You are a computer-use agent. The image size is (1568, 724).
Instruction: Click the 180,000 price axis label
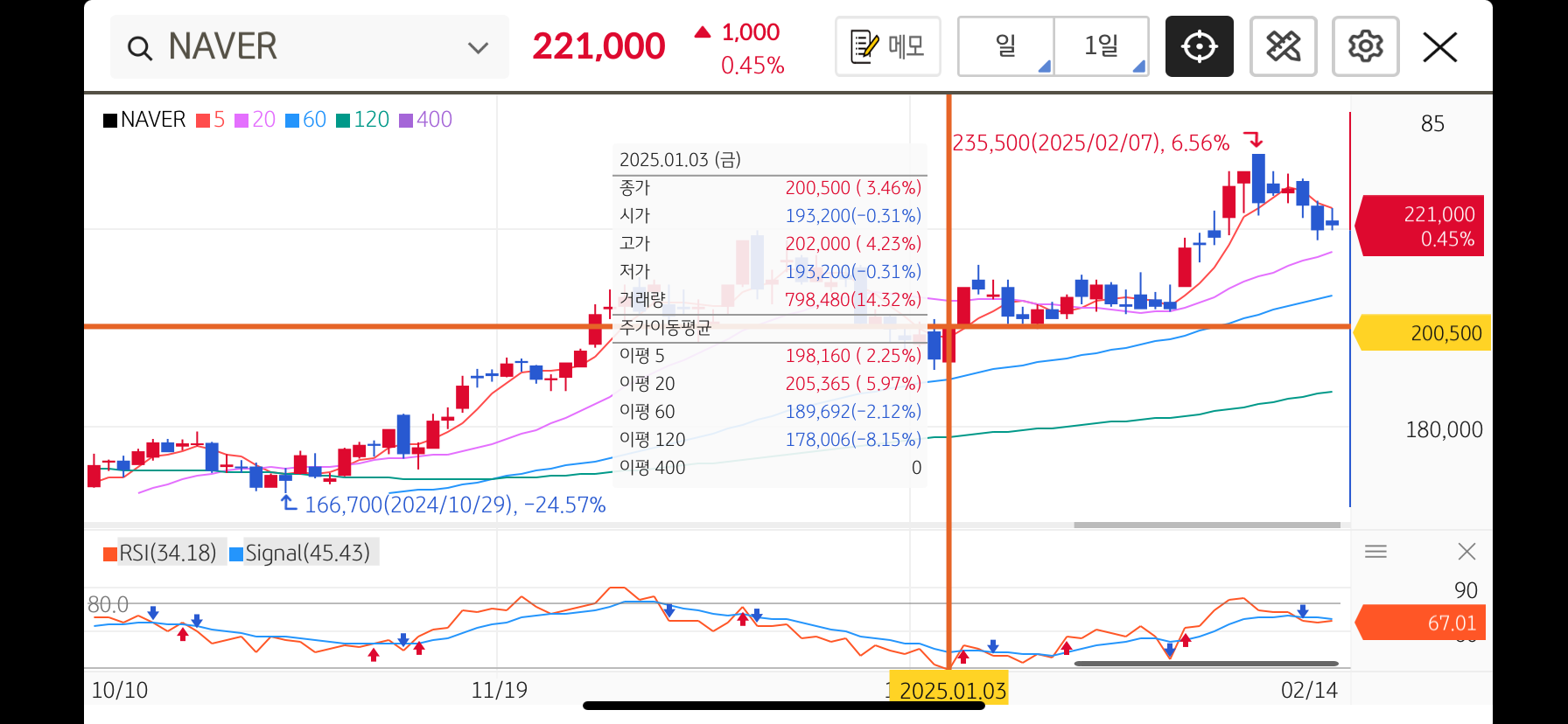[1444, 429]
